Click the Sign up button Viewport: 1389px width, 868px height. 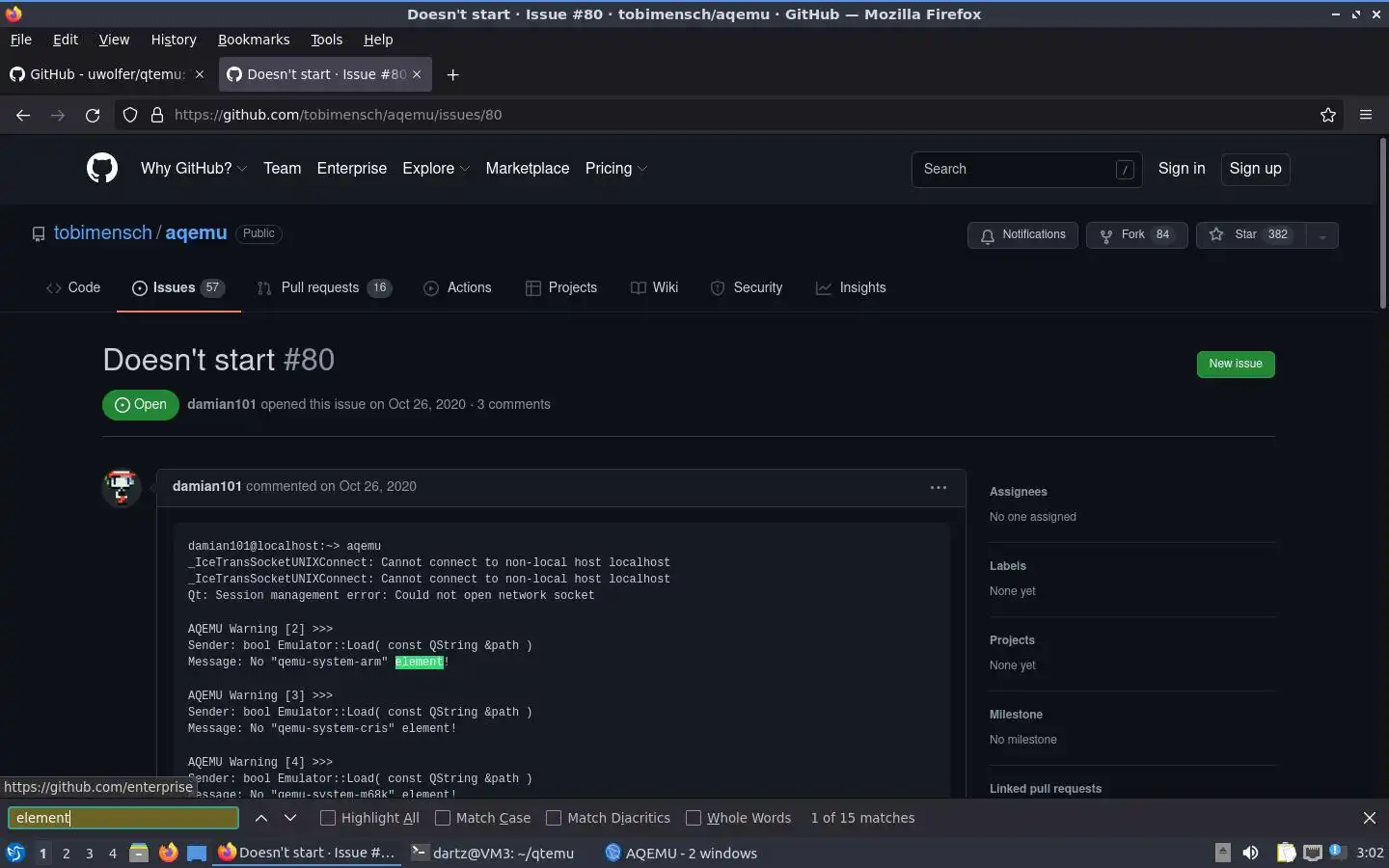coord(1255,168)
